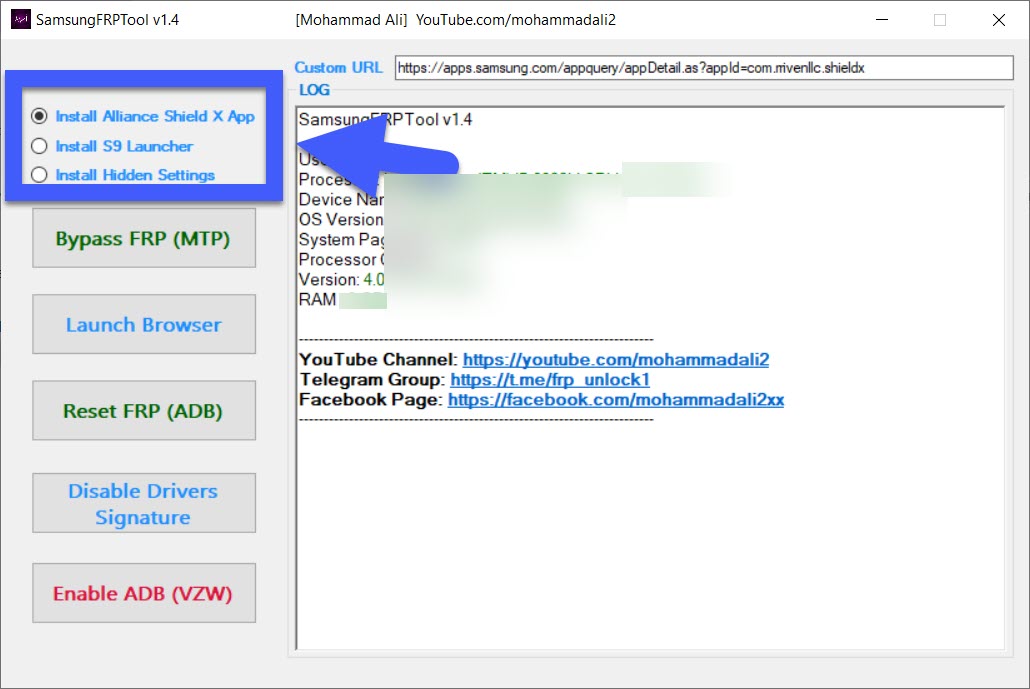Click the Facebook Page label in log
Viewport: 1030px width, 689px height.
pyautogui.click(x=370, y=399)
